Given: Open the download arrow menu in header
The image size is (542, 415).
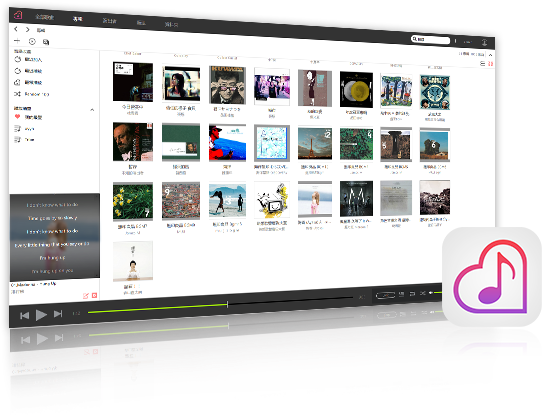Looking at the screenshot, I should [x=484, y=43].
